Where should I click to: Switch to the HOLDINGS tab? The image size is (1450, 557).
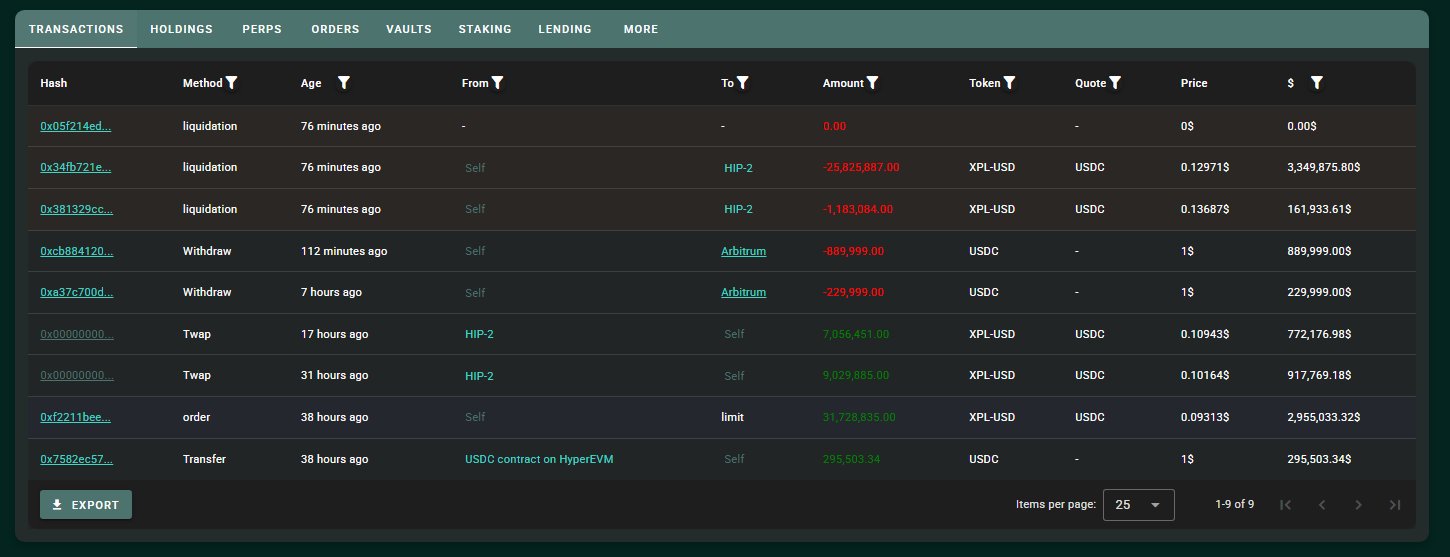[181, 29]
